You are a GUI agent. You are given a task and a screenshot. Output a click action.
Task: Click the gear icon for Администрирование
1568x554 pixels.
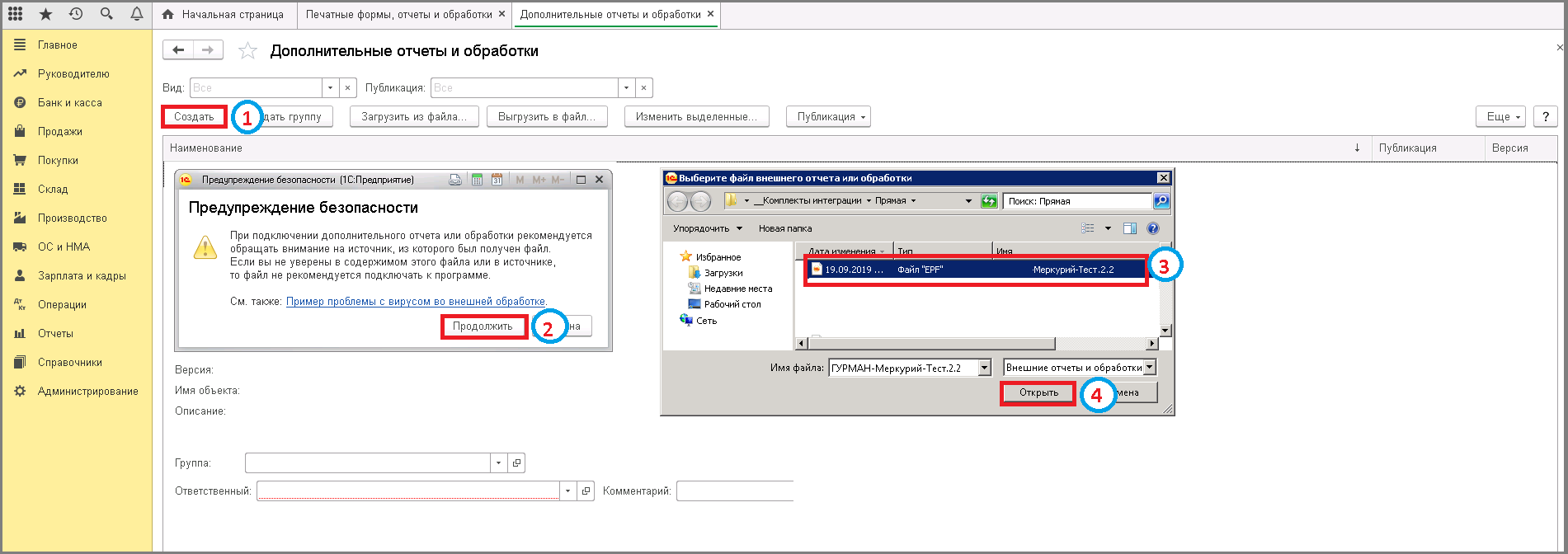tap(20, 391)
